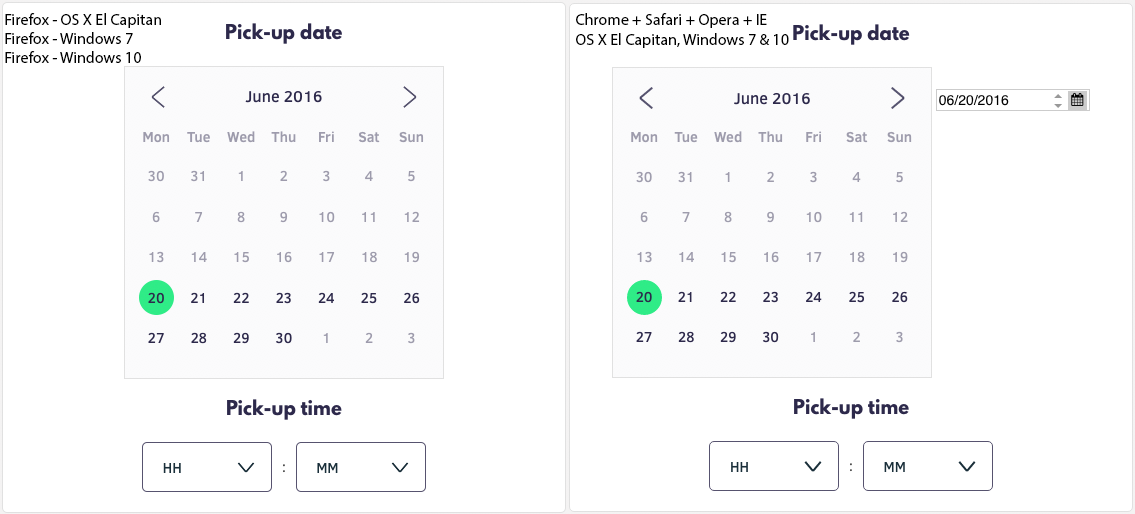Select highlighted day 20 in Firefox calendar
This screenshot has height=514, width=1135.
coord(156,298)
